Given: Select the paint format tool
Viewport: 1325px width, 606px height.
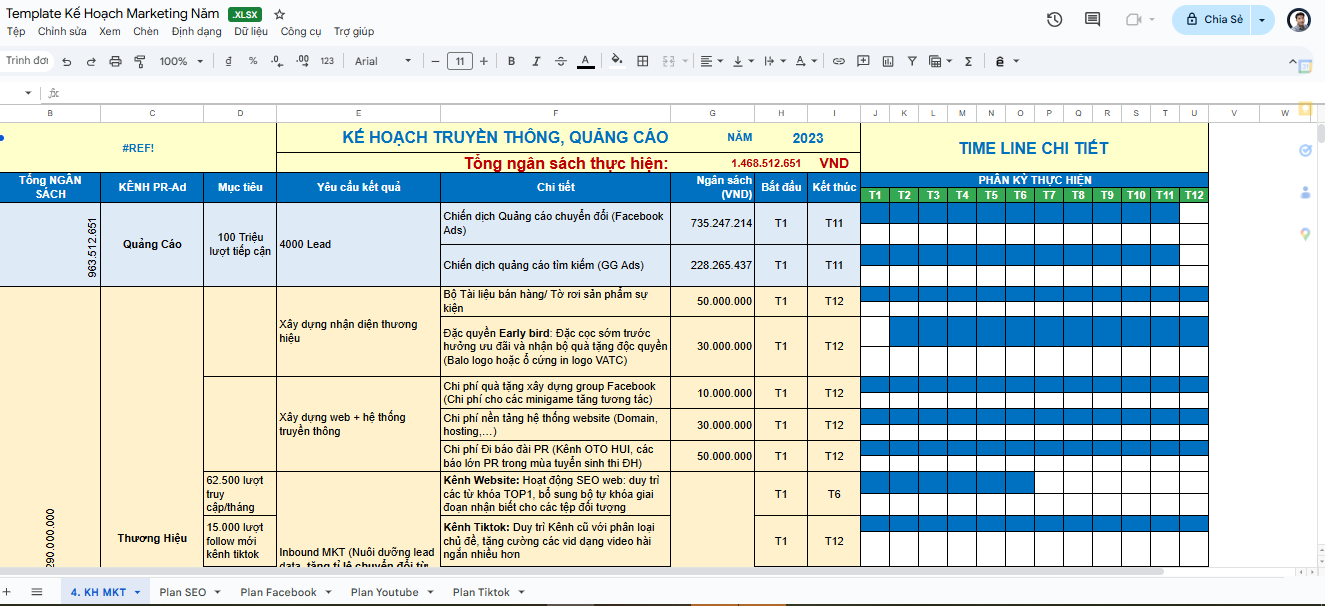Looking at the screenshot, I should pyautogui.click(x=140, y=61).
